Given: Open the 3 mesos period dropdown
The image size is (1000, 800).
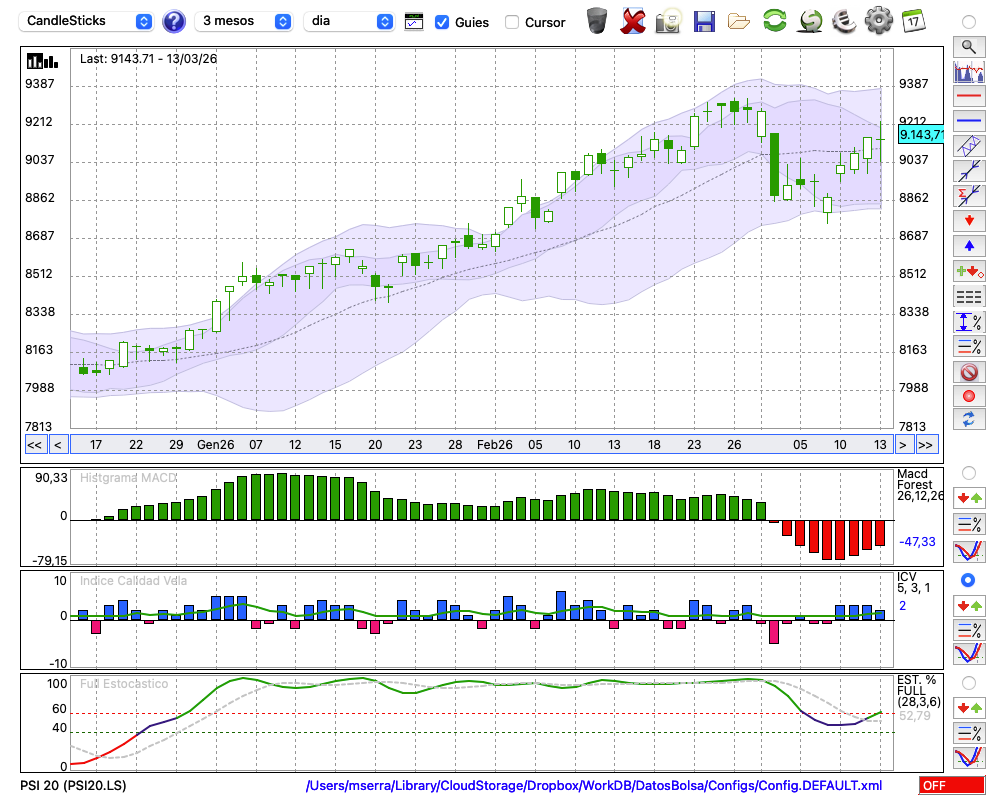Looking at the screenshot, I should (245, 21).
